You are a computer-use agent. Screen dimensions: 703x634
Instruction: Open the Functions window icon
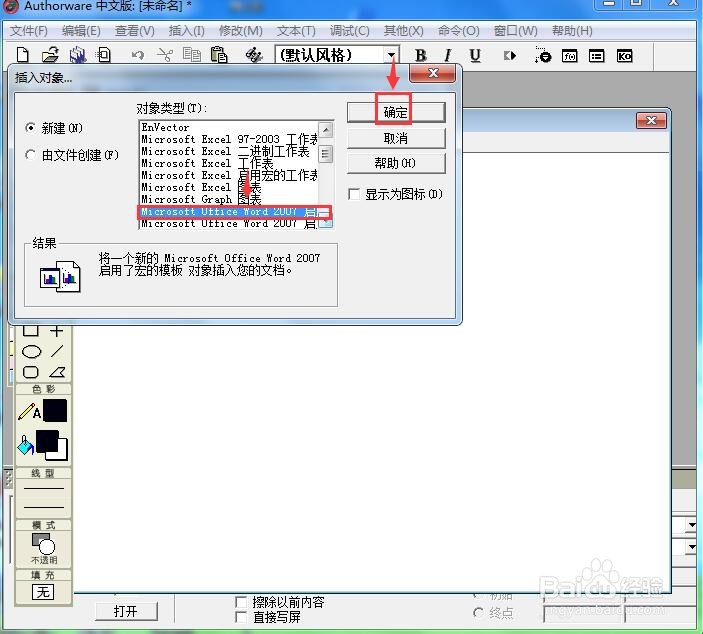pyautogui.click(x=569, y=56)
